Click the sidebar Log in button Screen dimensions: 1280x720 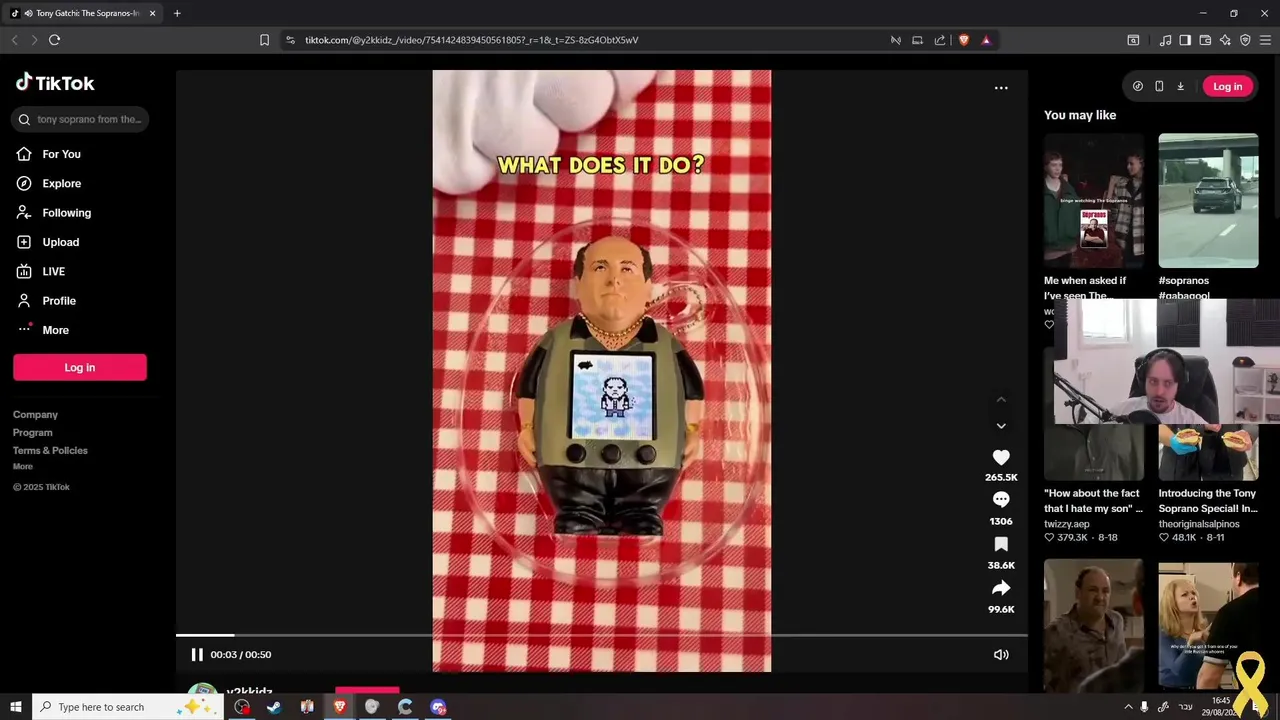tap(80, 367)
